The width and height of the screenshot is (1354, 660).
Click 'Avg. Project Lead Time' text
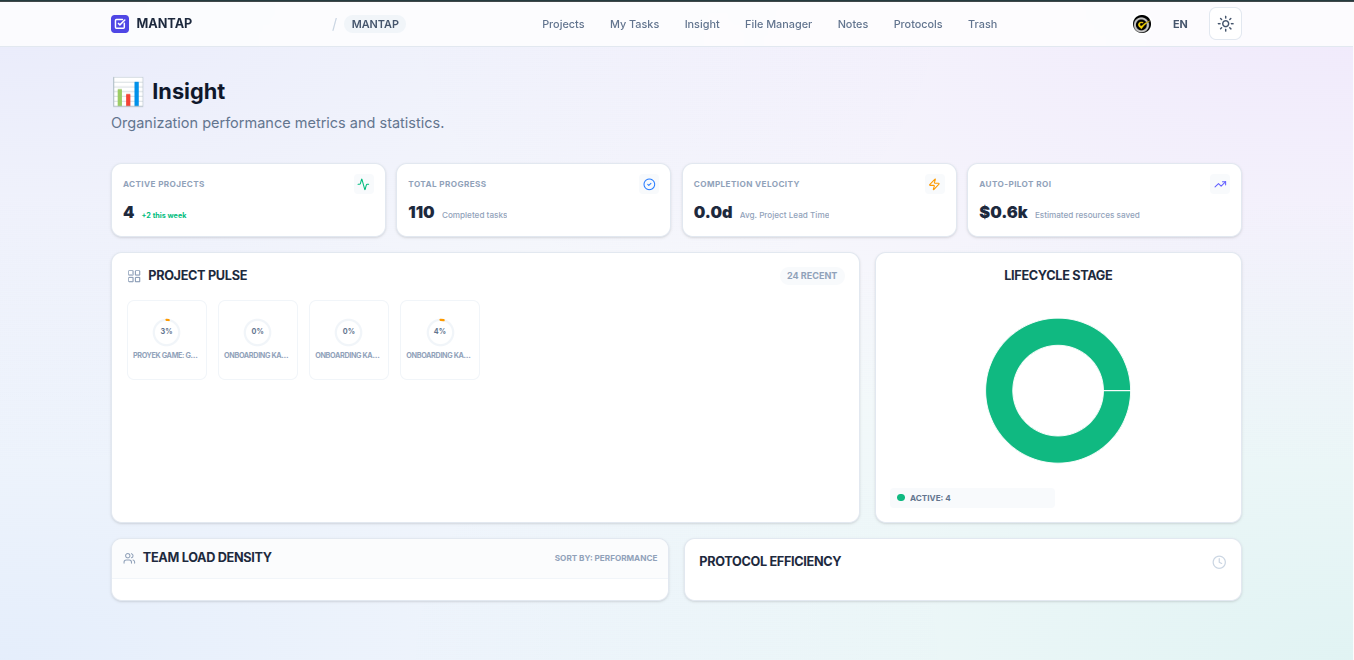click(784, 215)
